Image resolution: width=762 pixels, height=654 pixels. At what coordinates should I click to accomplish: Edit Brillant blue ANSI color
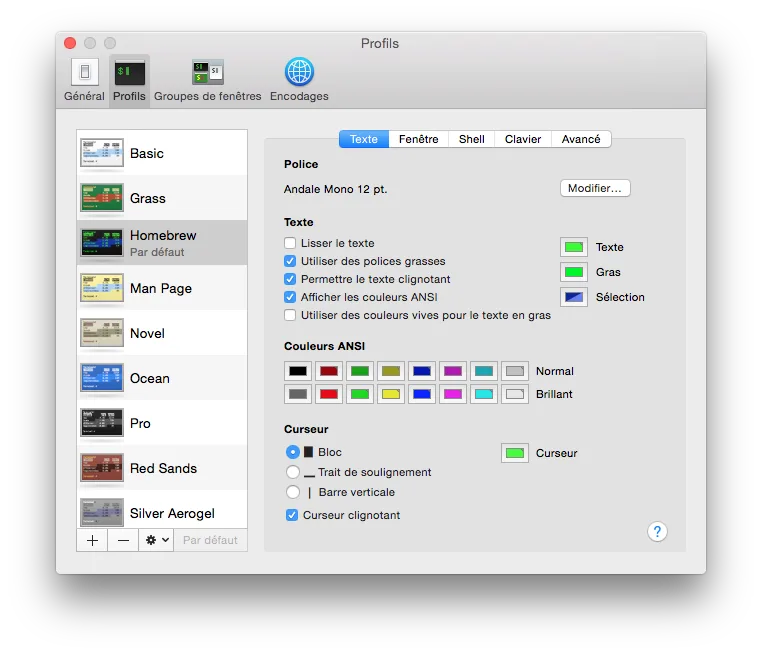422,394
